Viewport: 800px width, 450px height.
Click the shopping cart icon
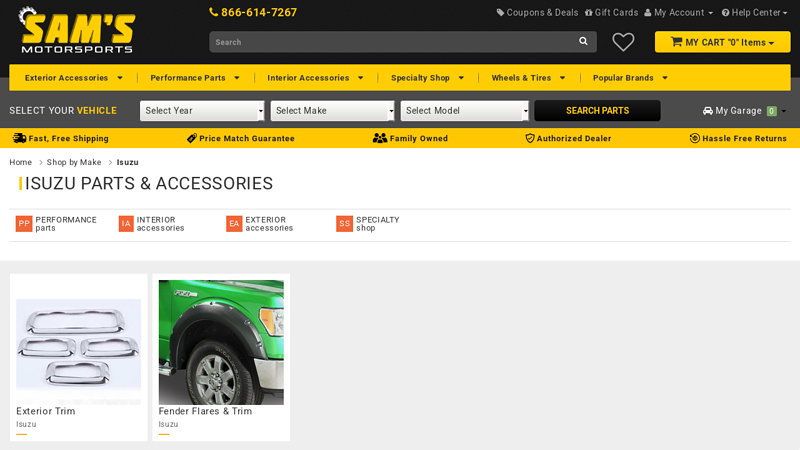pos(677,42)
